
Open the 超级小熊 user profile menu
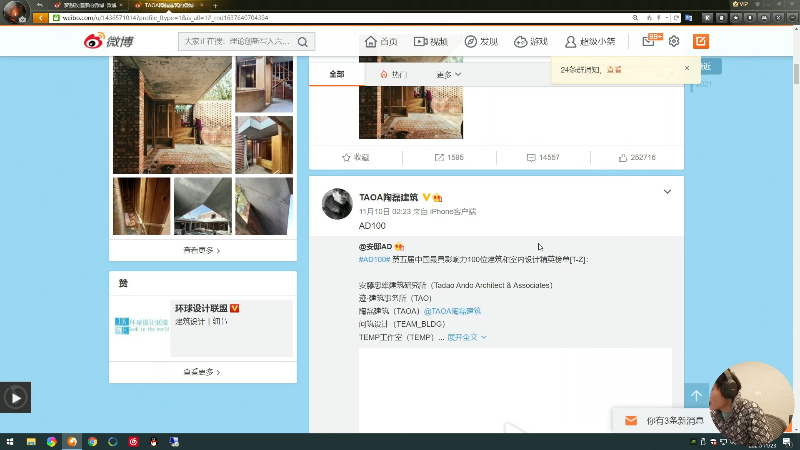pyautogui.click(x=590, y=41)
